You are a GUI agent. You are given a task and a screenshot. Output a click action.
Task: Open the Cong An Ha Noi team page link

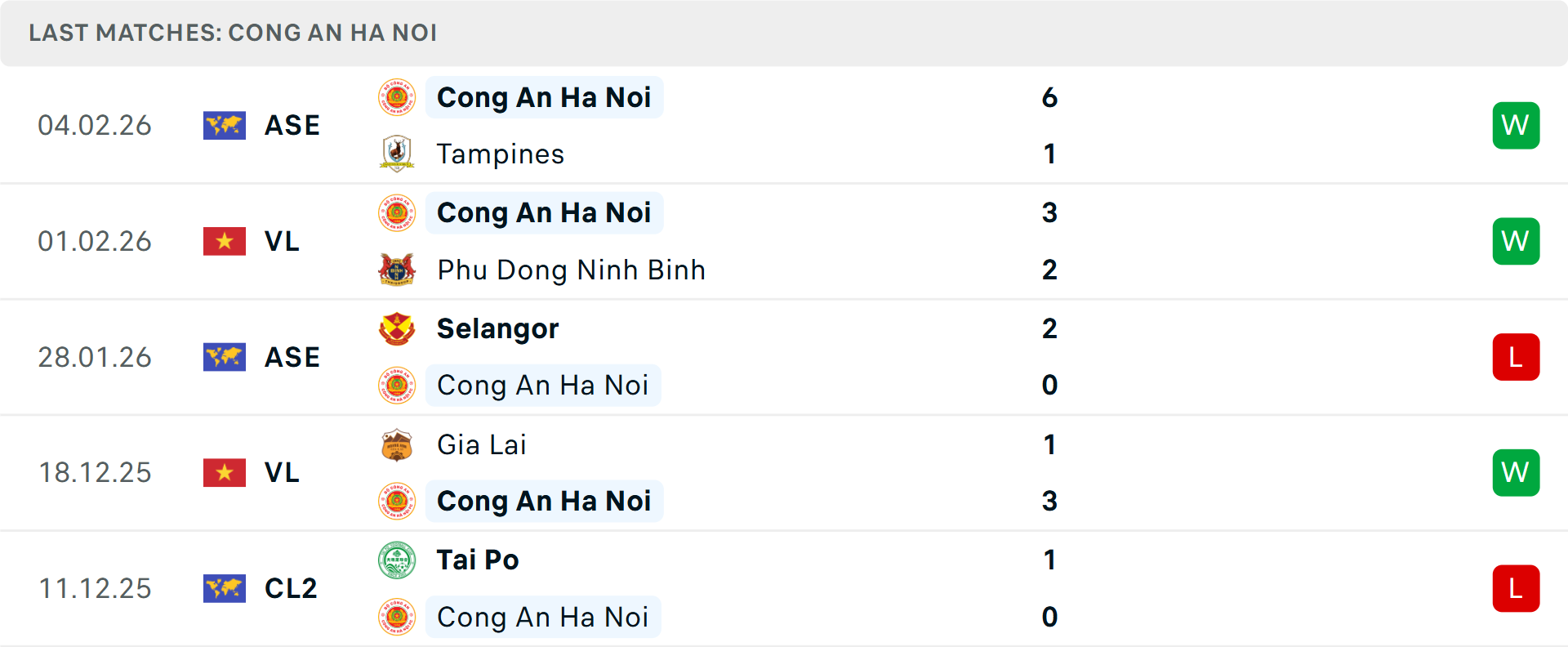(x=544, y=97)
